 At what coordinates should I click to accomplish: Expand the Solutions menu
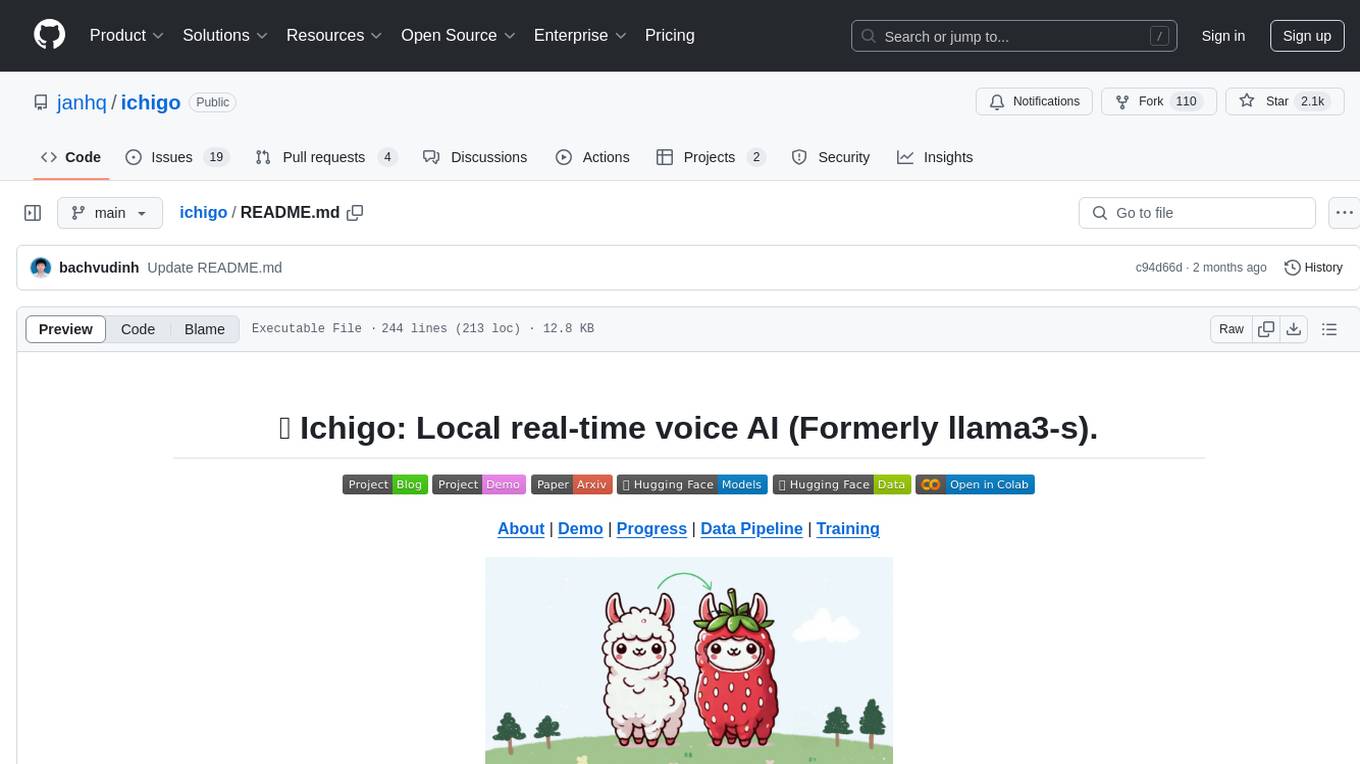(225, 35)
